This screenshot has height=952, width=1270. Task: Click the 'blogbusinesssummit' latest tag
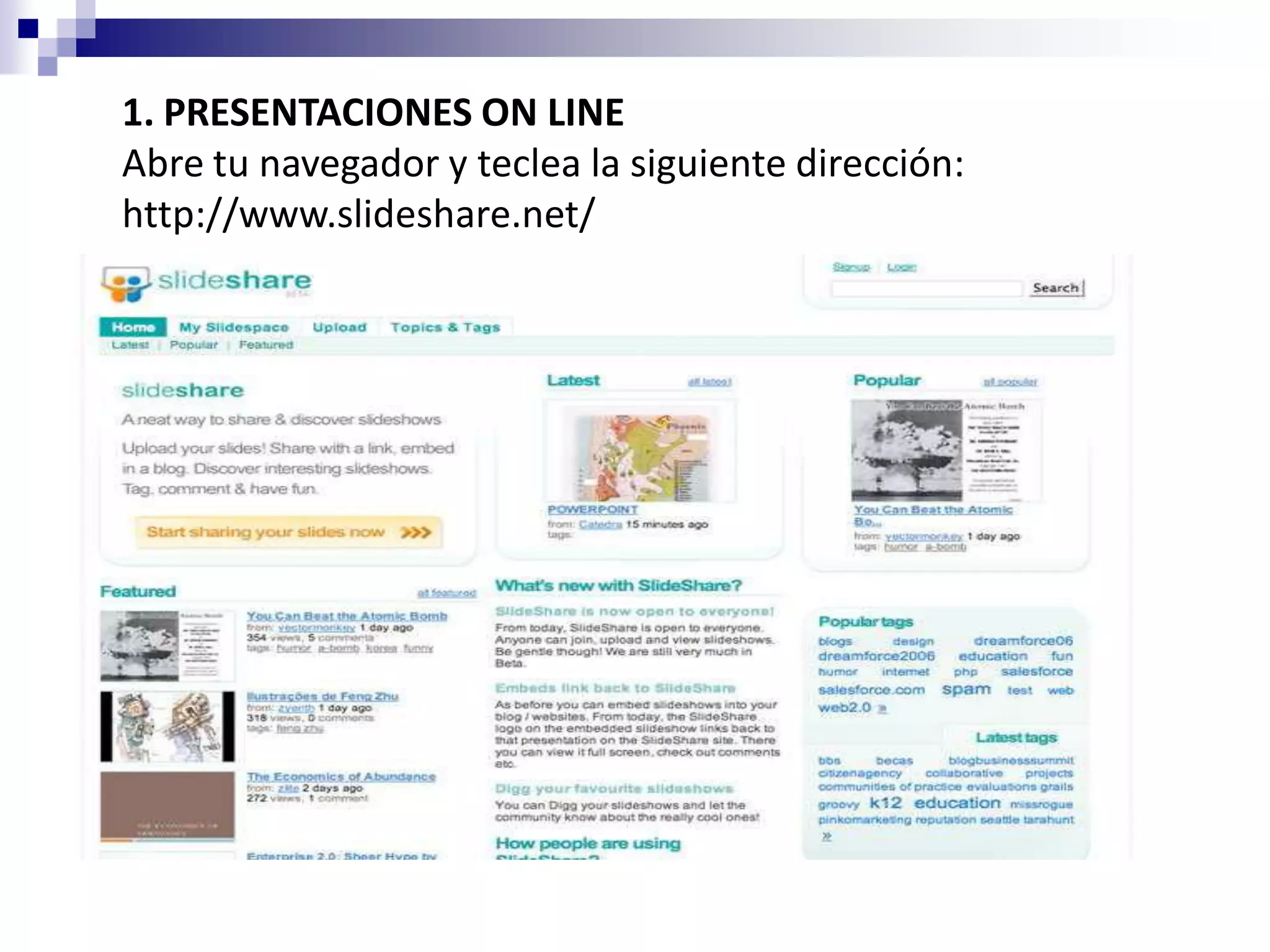pyautogui.click(x=1011, y=760)
